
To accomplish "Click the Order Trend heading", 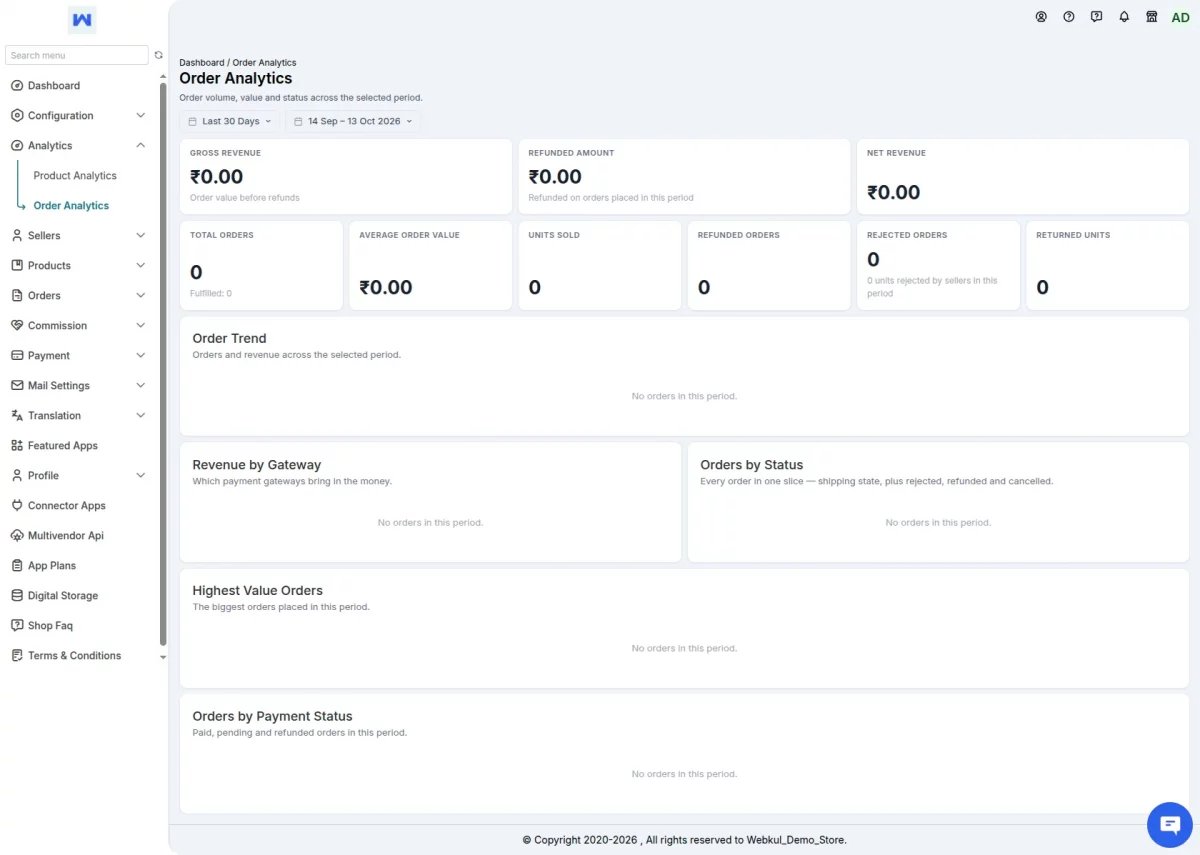I will tap(229, 338).
